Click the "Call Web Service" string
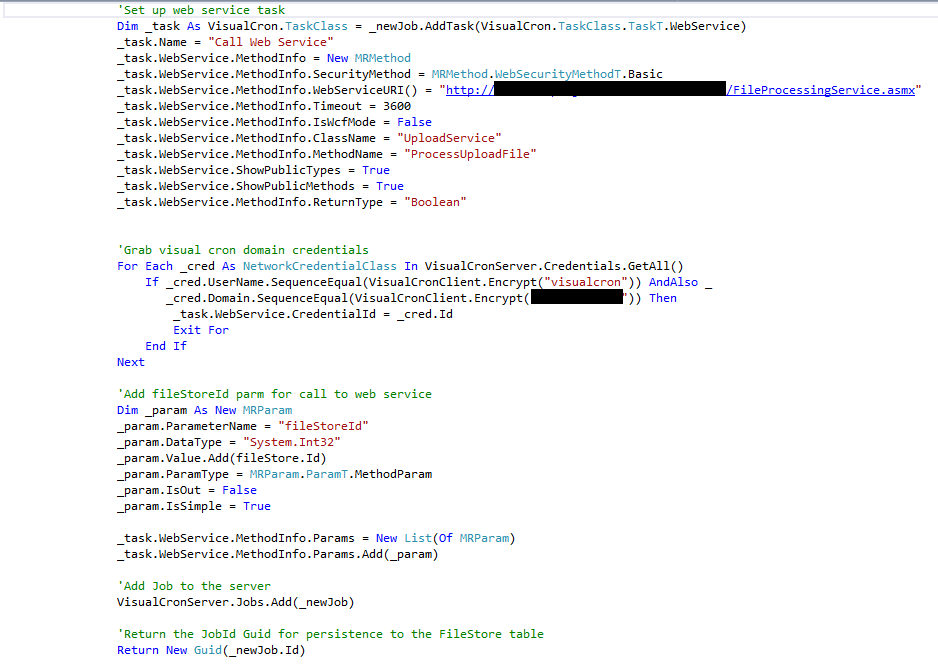 point(269,42)
